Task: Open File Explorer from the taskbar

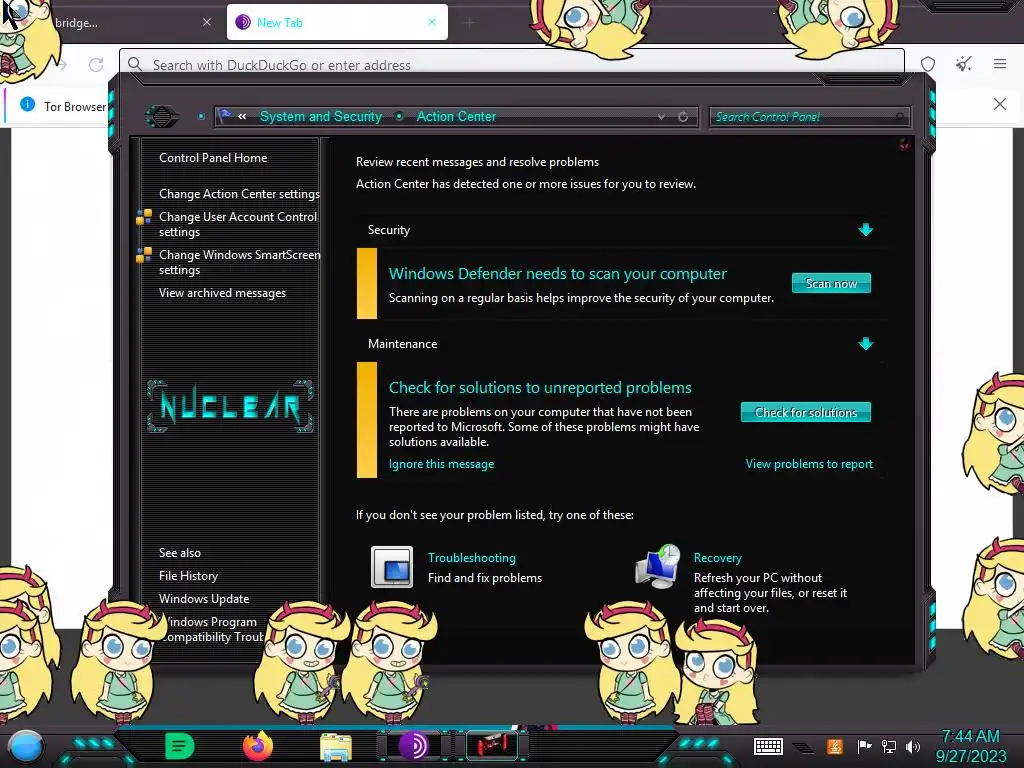Action: click(x=336, y=747)
